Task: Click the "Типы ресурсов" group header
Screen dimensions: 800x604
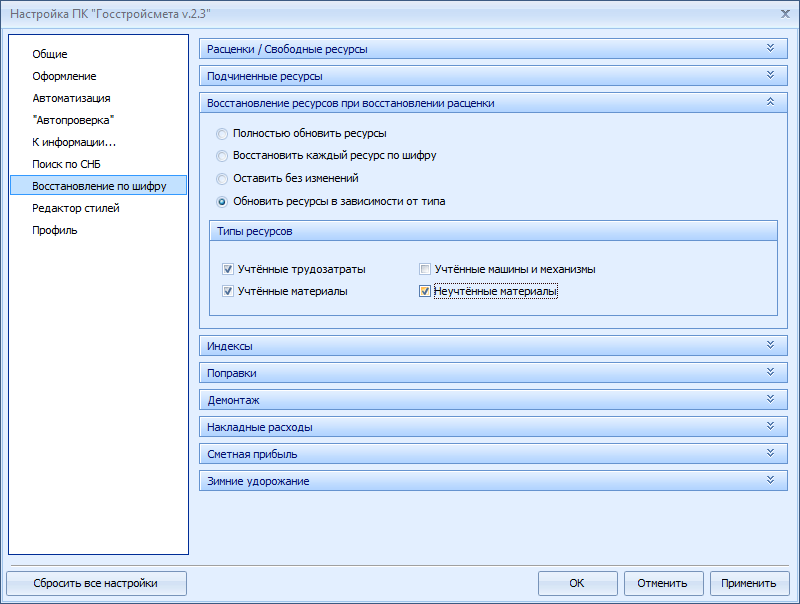Action: [493, 231]
